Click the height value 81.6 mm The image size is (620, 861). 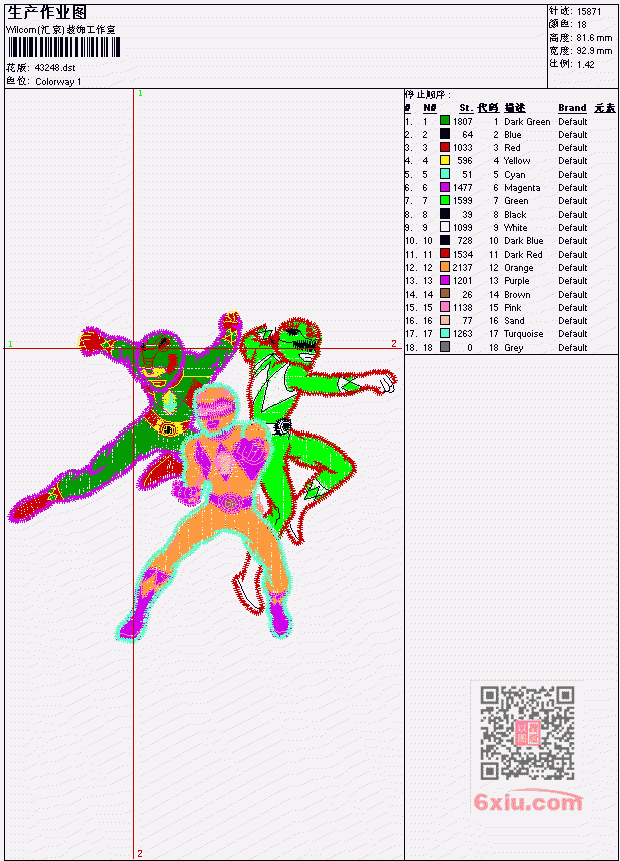[x=594, y=38]
